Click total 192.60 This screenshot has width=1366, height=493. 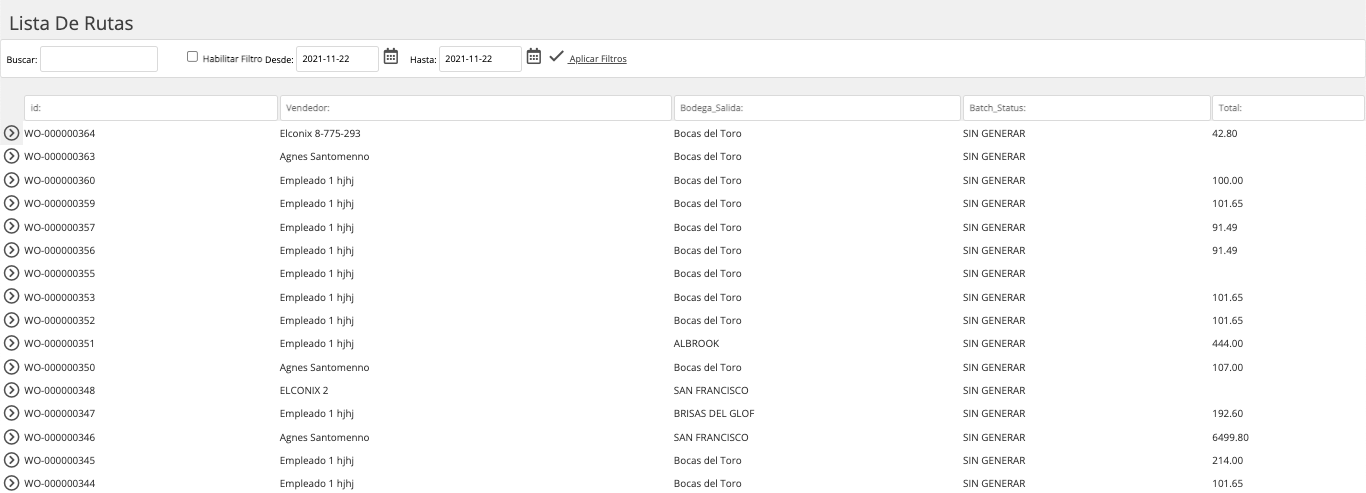(1227, 413)
